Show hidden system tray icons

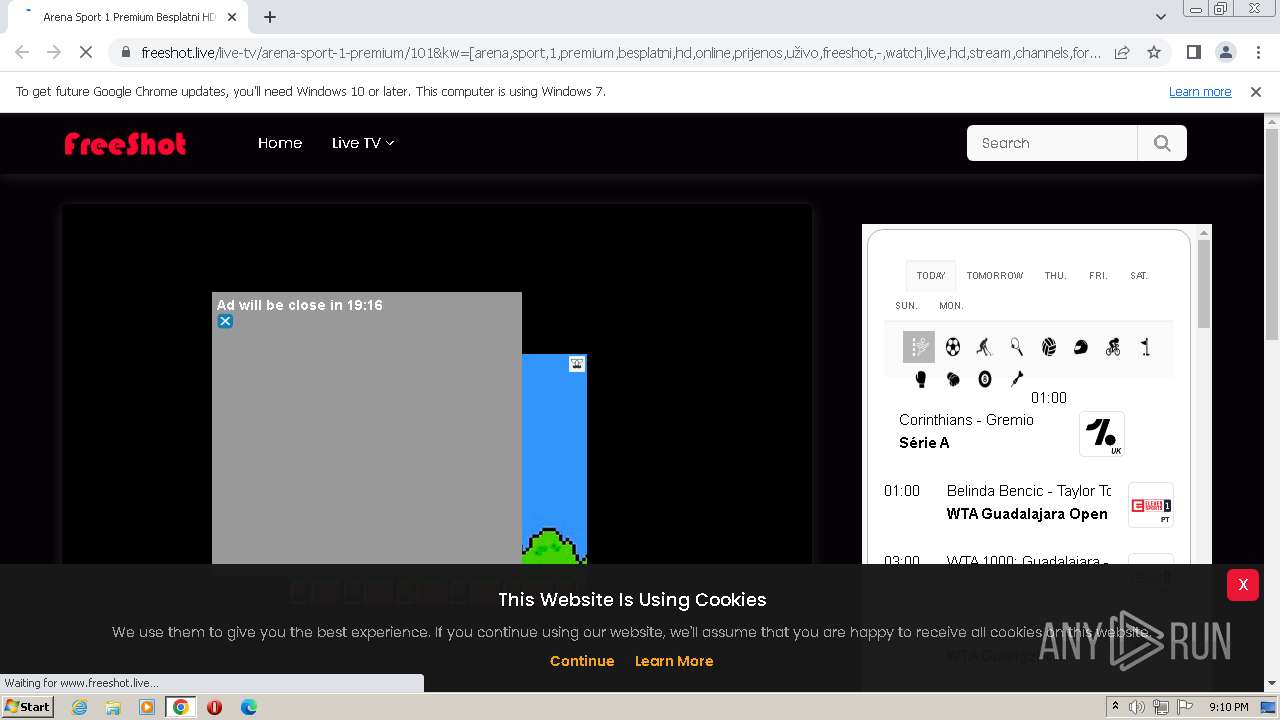click(x=1116, y=707)
